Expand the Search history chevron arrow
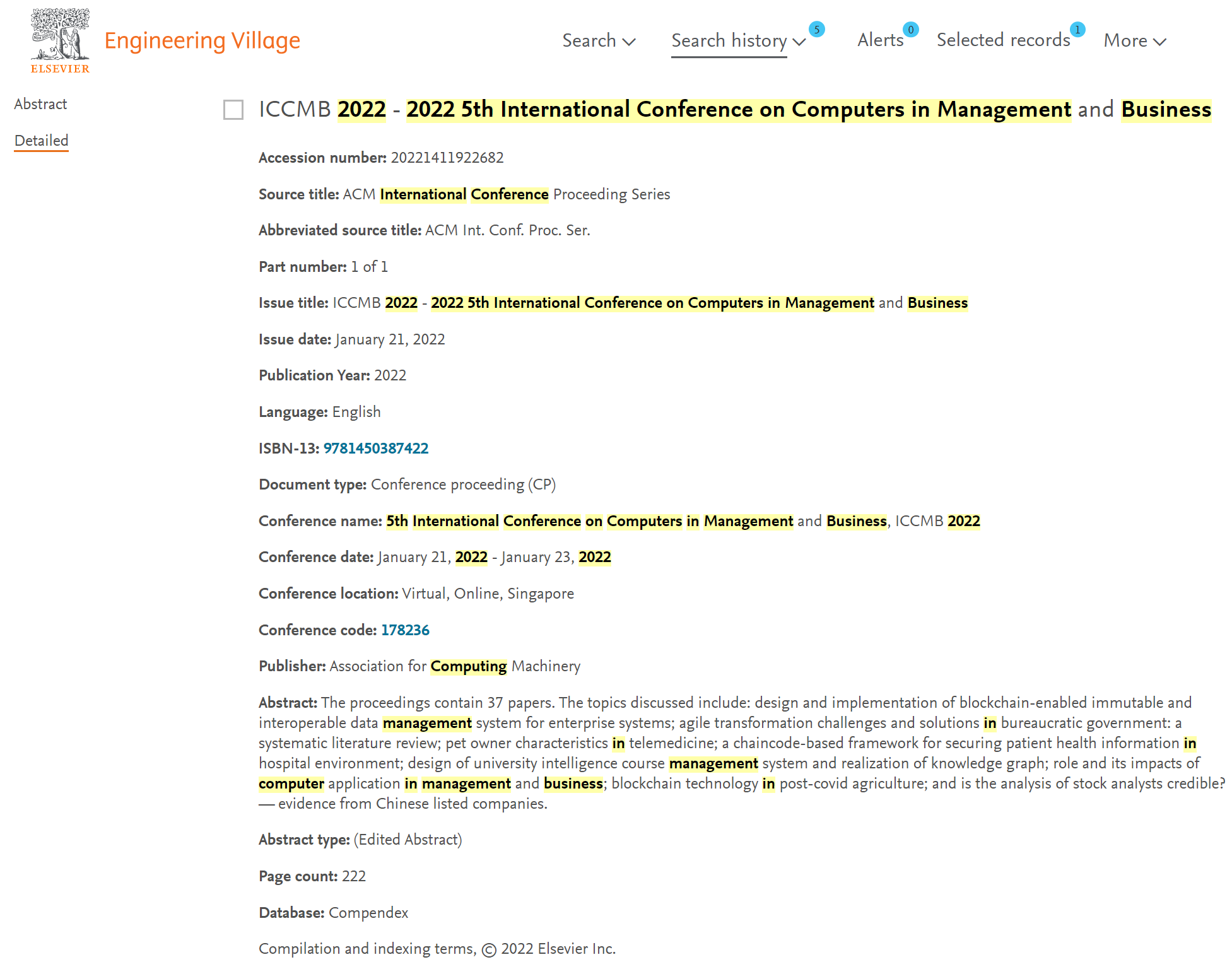Screen dimensions: 1232x962 799,42
